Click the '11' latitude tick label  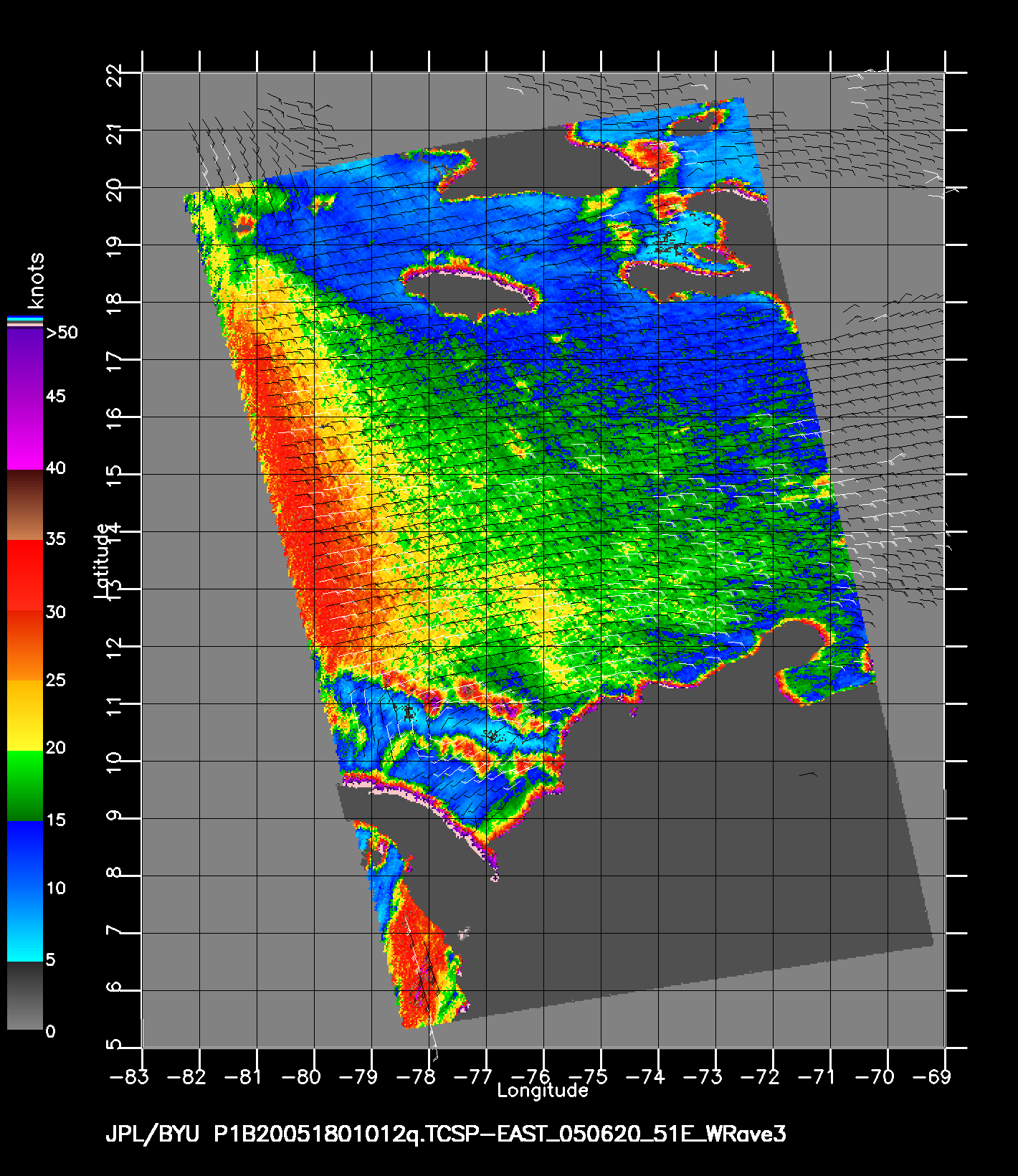115,705
